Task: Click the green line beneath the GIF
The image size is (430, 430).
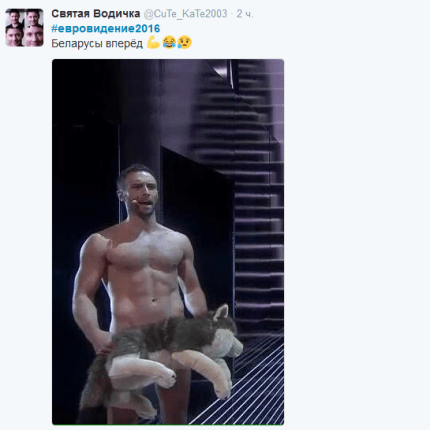Action: tap(168, 425)
